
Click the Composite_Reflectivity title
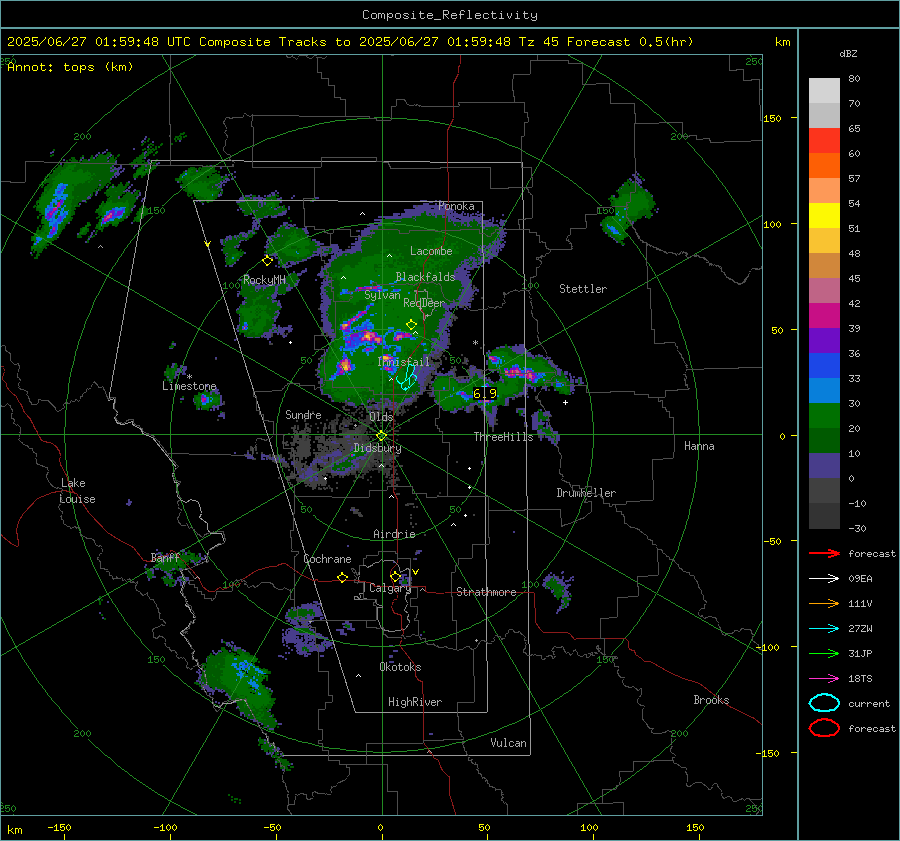coord(450,15)
